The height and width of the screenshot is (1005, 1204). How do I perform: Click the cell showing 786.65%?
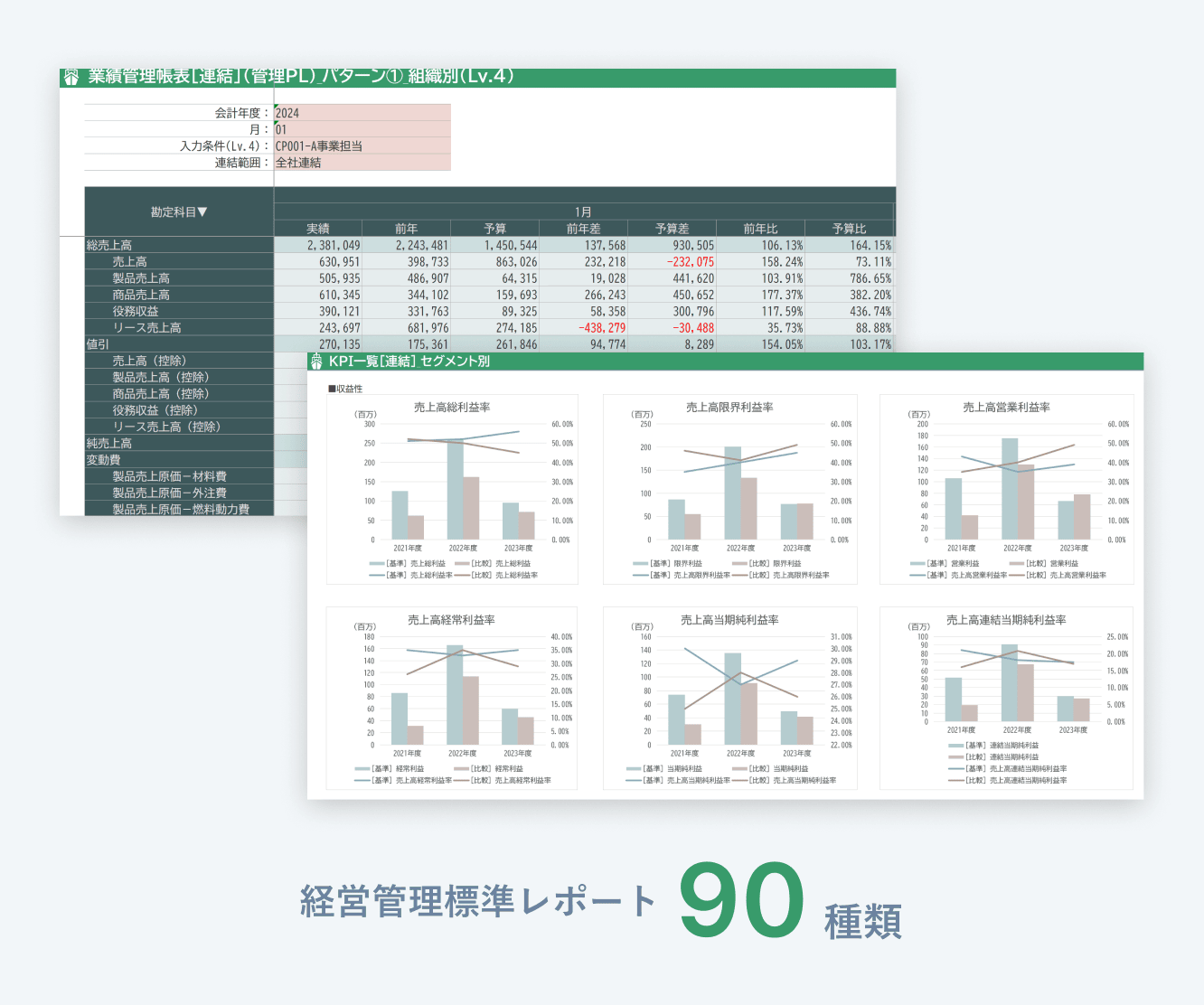coord(849,278)
